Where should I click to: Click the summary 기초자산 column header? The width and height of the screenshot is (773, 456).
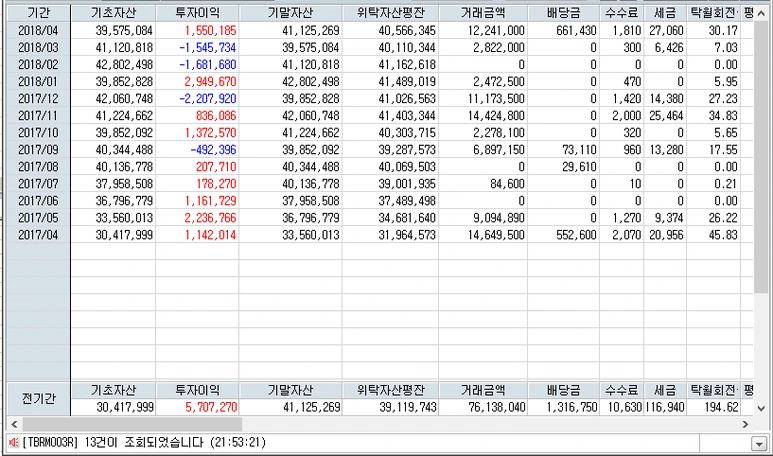(113, 390)
